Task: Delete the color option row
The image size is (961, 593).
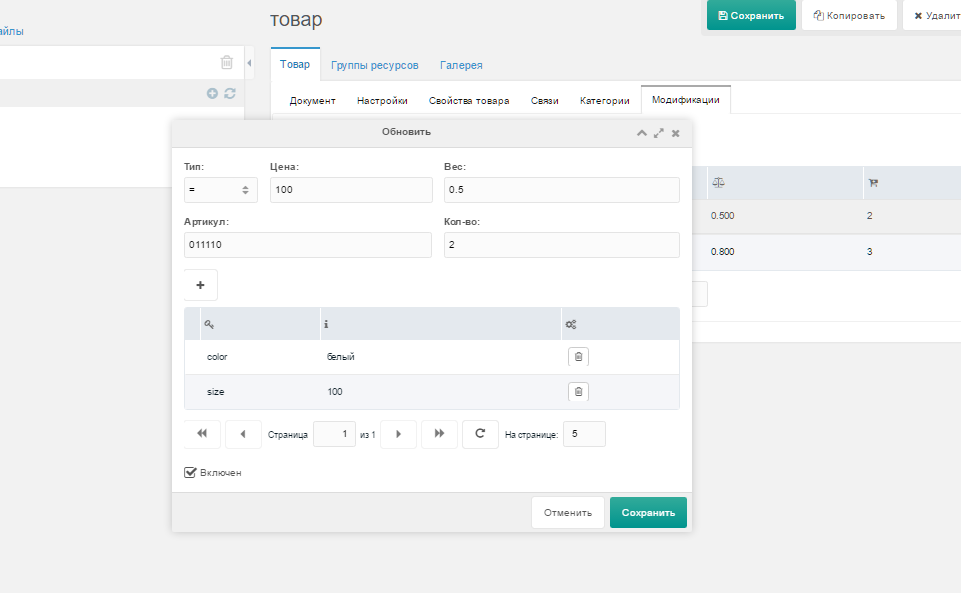Action: coord(578,357)
